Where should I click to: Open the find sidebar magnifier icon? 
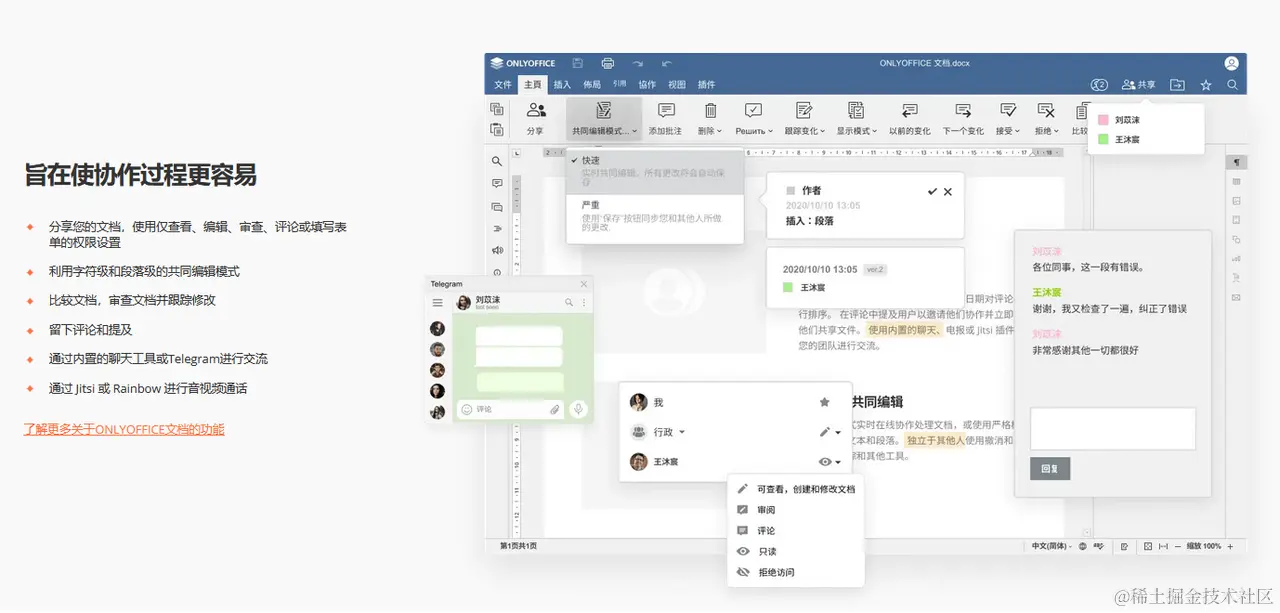[497, 161]
